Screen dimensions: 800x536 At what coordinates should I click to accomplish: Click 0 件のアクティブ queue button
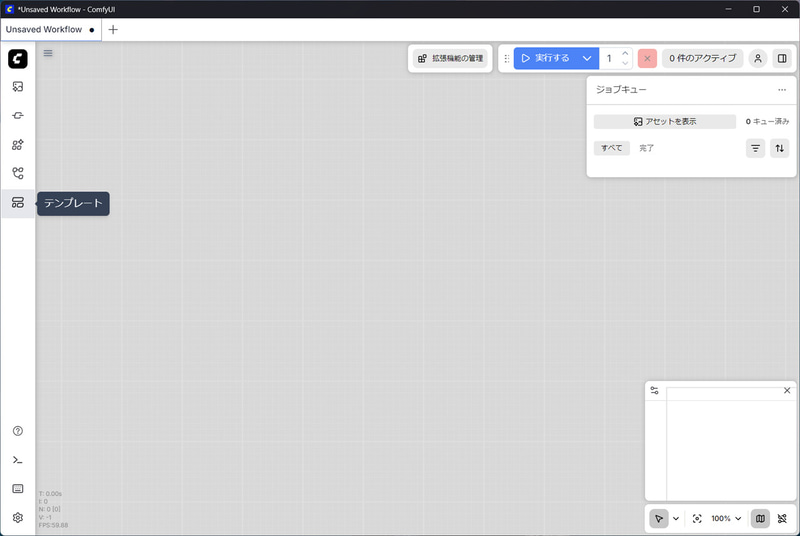click(x=703, y=58)
